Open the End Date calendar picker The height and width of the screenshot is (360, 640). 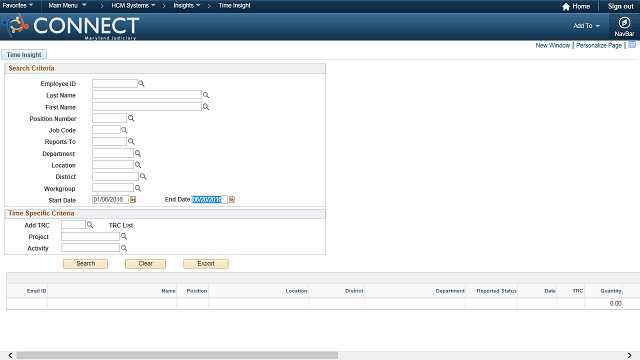pos(232,200)
